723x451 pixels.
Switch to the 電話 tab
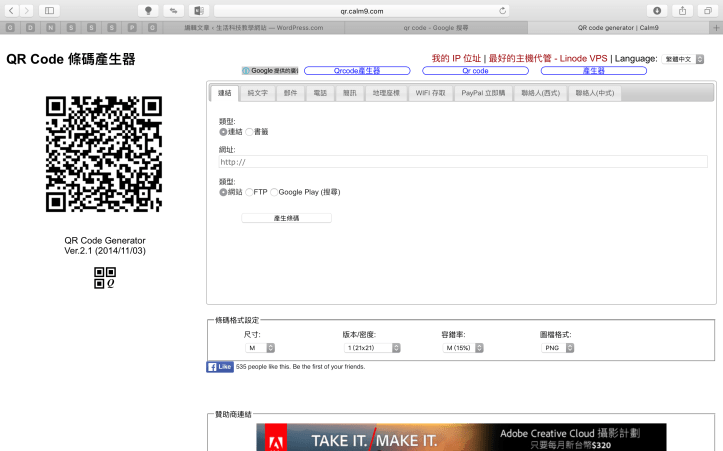pyautogui.click(x=320, y=93)
